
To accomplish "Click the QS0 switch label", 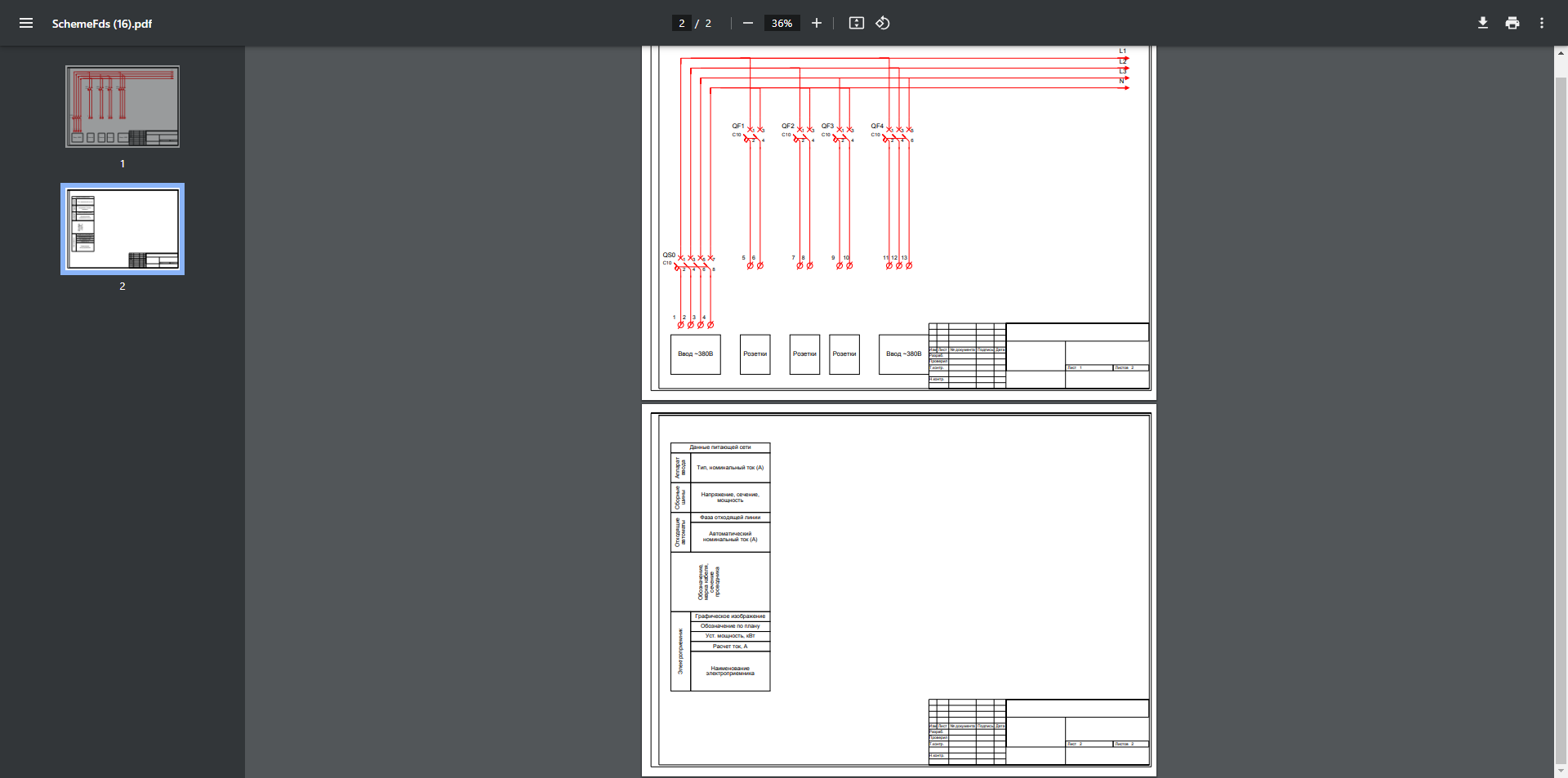I will point(669,255).
